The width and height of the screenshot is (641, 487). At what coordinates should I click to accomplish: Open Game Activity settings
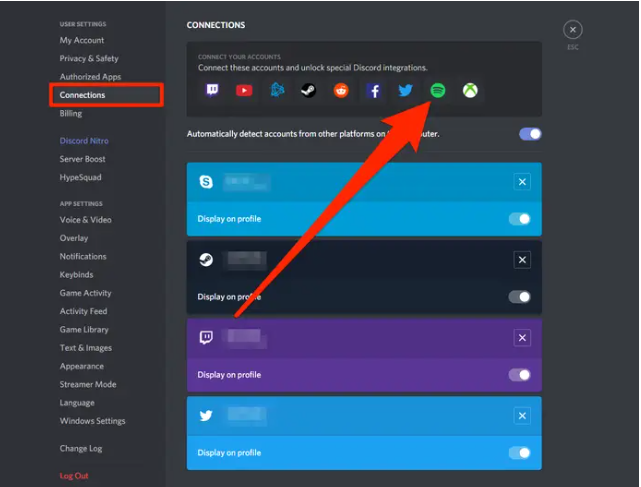click(85, 293)
